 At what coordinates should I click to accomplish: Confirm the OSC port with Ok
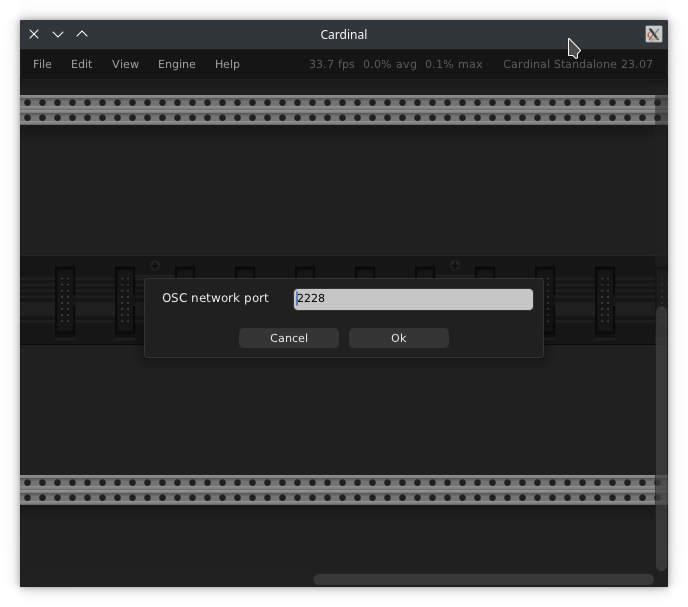[x=398, y=338]
